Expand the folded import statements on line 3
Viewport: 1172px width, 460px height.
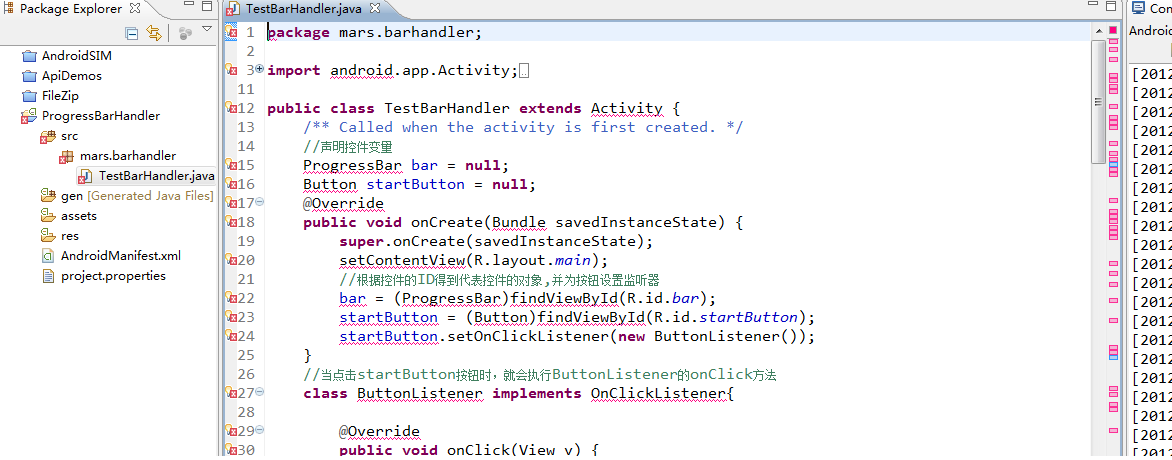click(x=260, y=70)
